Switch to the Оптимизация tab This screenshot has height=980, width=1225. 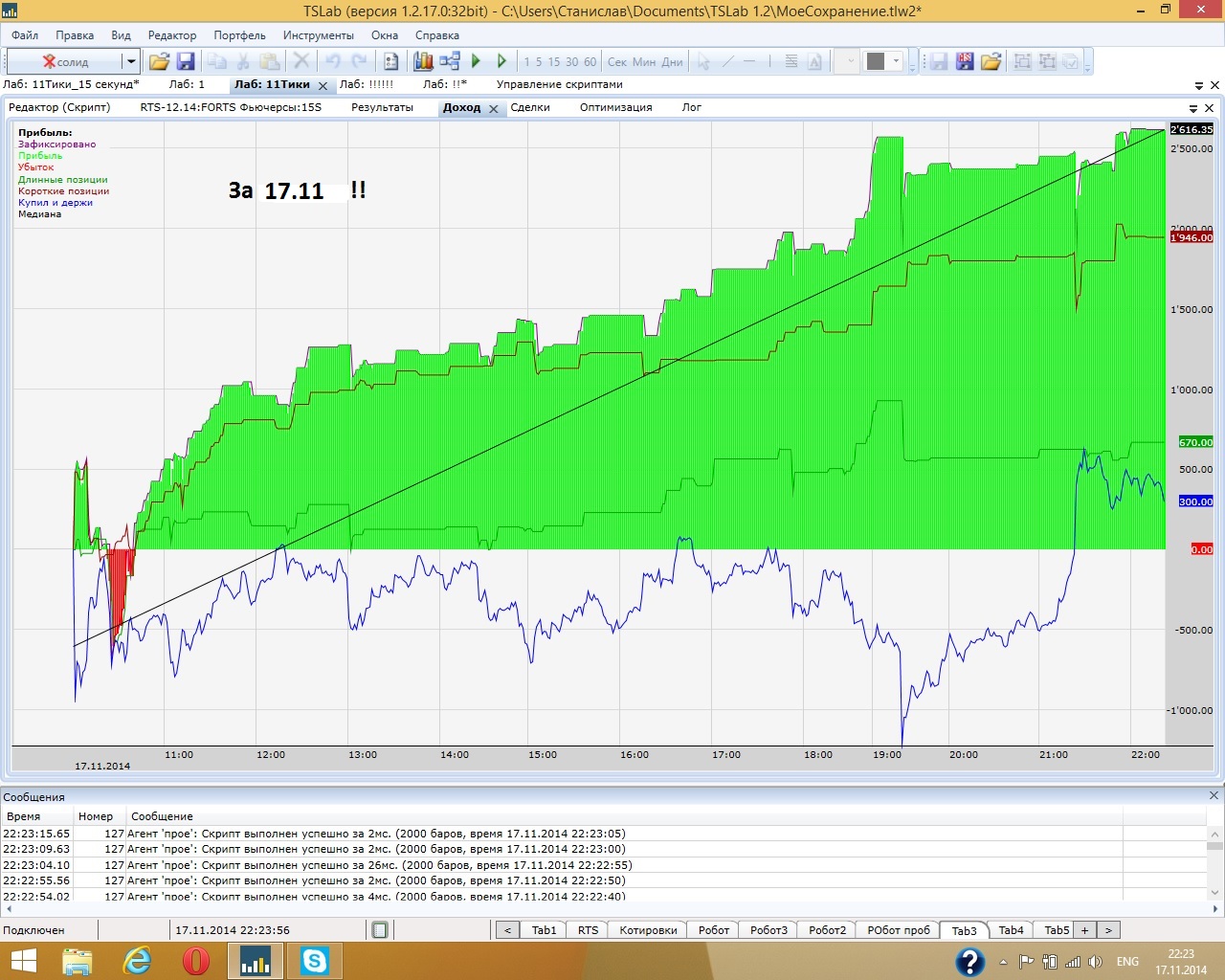[x=615, y=107]
